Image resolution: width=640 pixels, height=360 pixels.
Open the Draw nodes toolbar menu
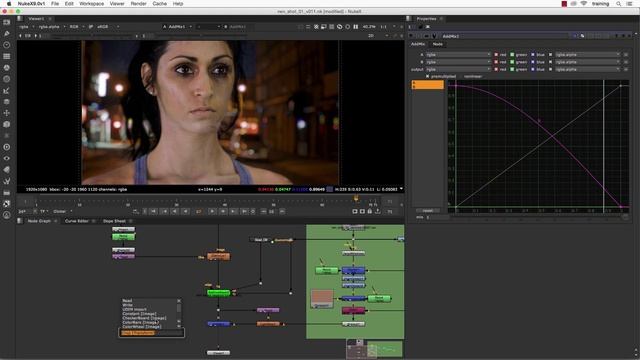tap(7, 33)
